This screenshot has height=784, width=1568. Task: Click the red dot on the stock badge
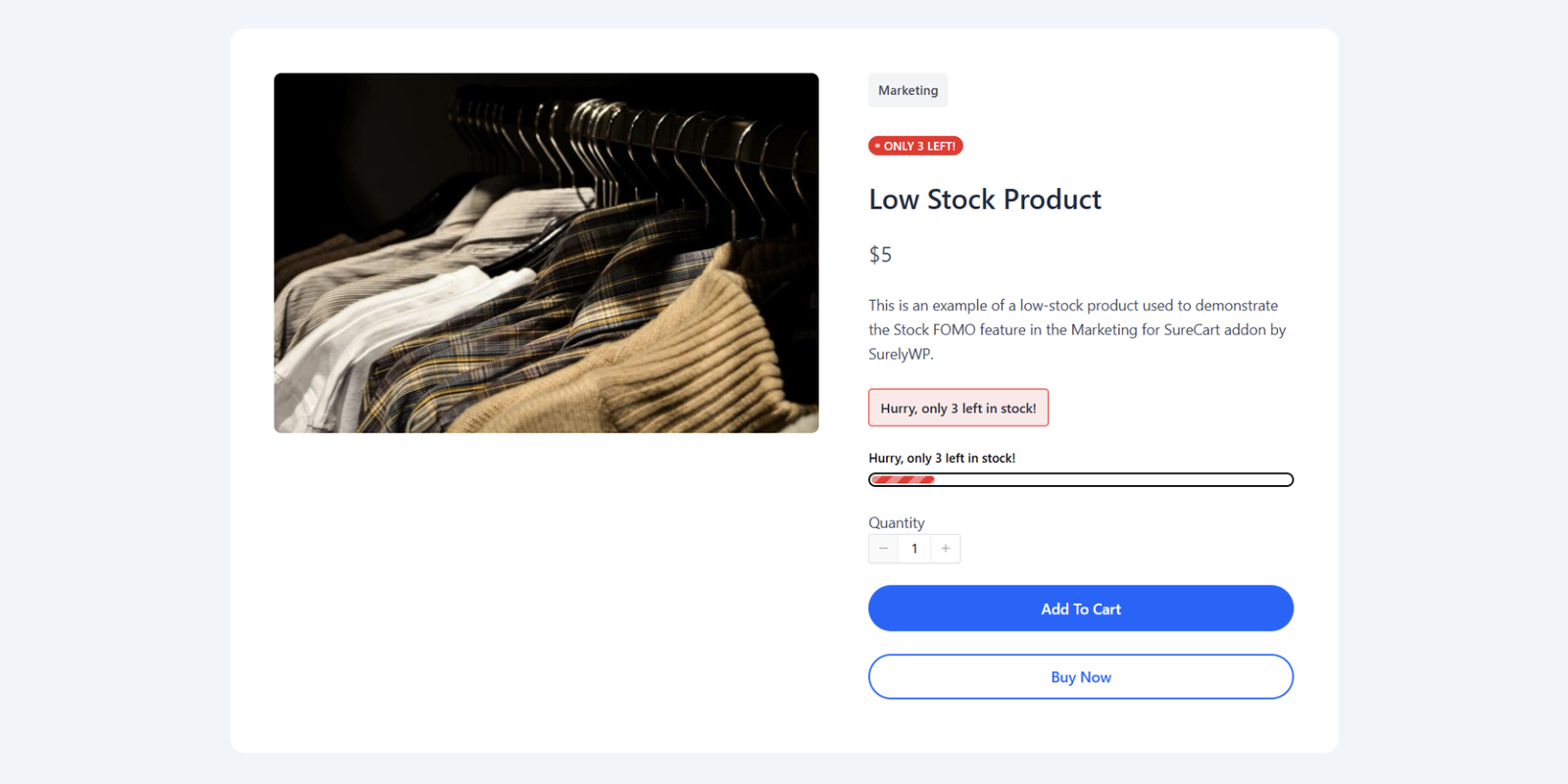tap(877, 145)
